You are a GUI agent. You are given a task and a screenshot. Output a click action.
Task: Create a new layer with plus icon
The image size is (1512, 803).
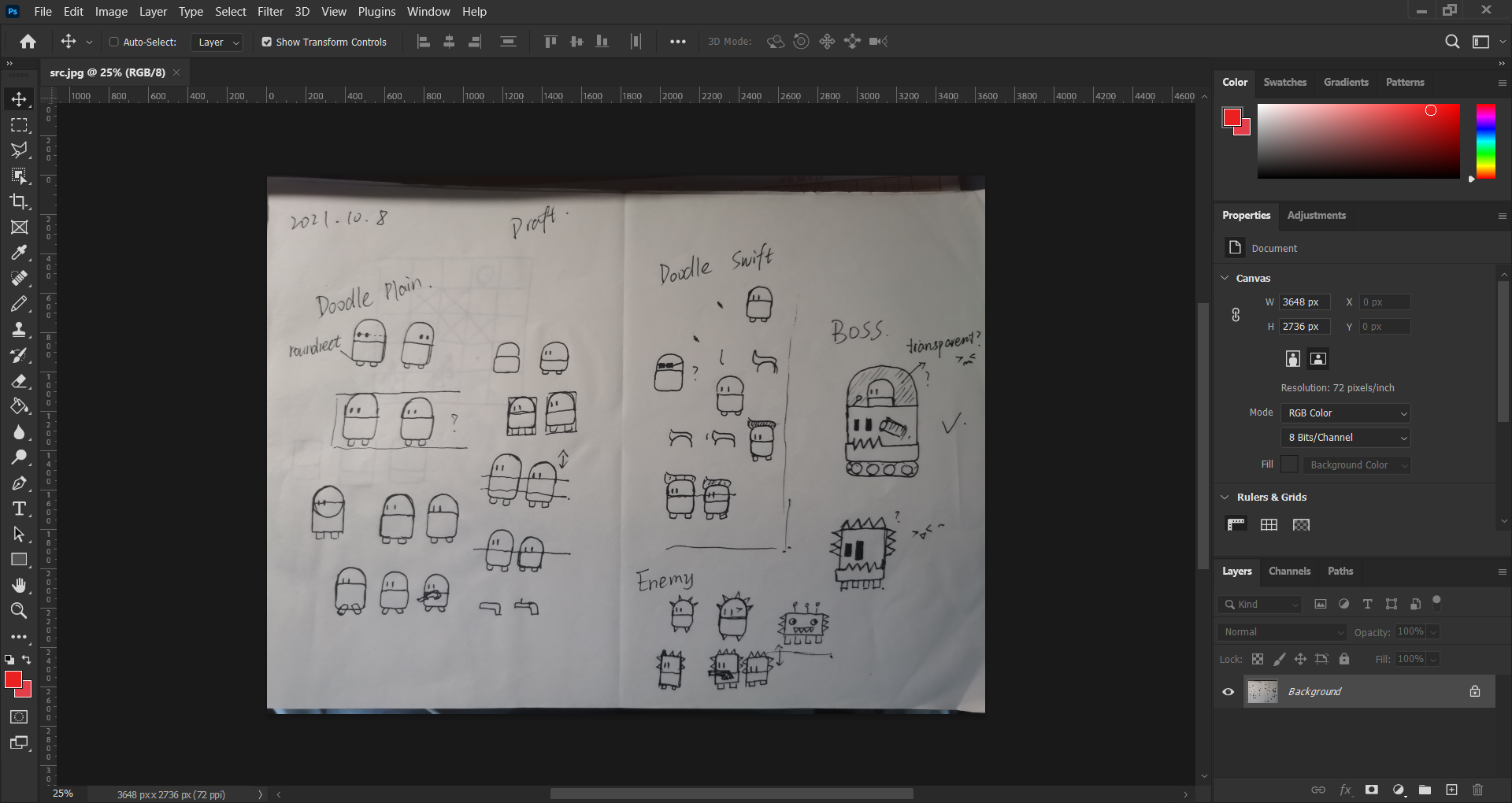point(1451,790)
